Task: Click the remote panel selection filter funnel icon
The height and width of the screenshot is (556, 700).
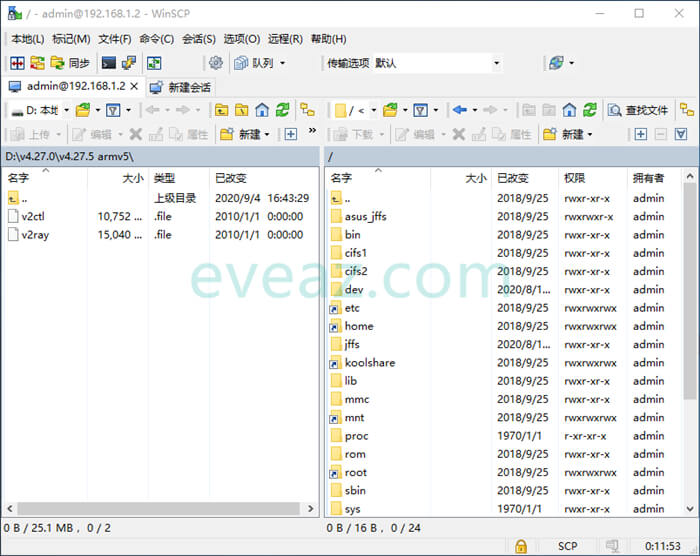Action: (x=681, y=134)
